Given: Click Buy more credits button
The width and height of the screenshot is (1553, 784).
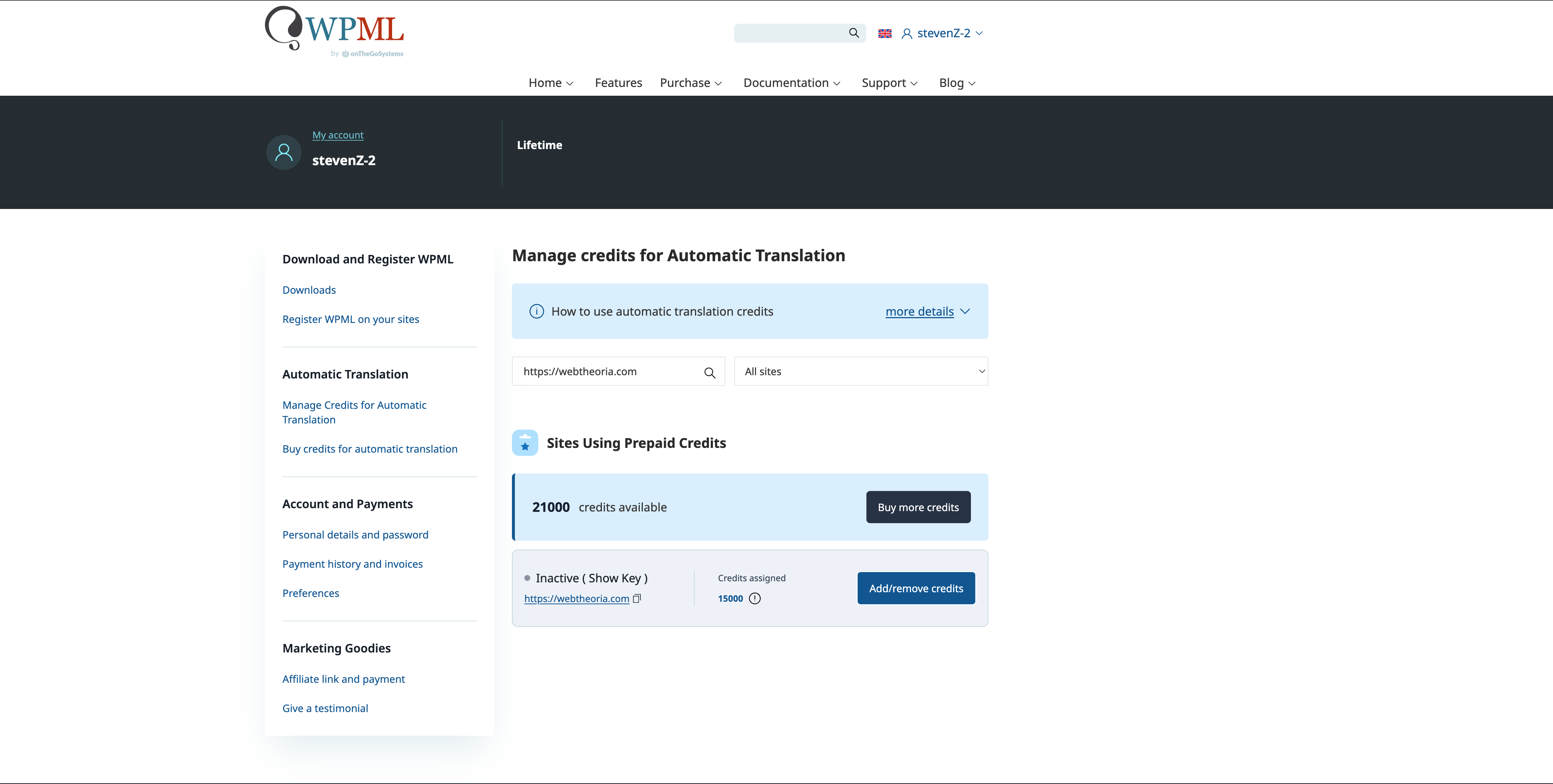Looking at the screenshot, I should 918,507.
